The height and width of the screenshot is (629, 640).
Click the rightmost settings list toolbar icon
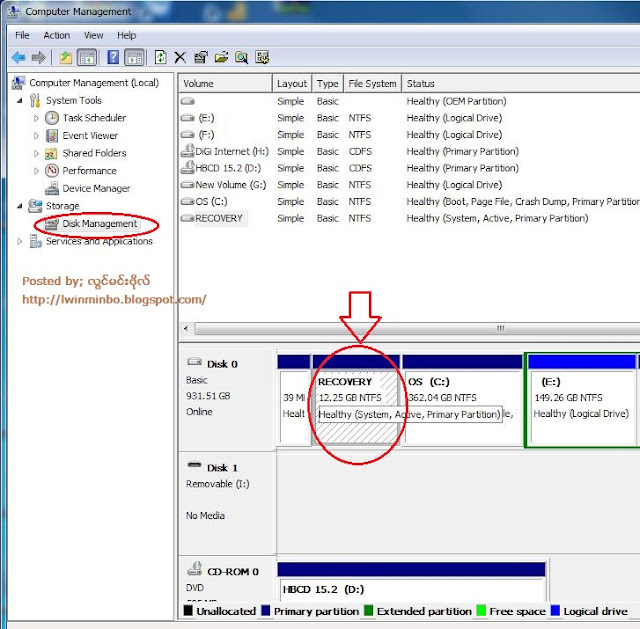pos(262,58)
